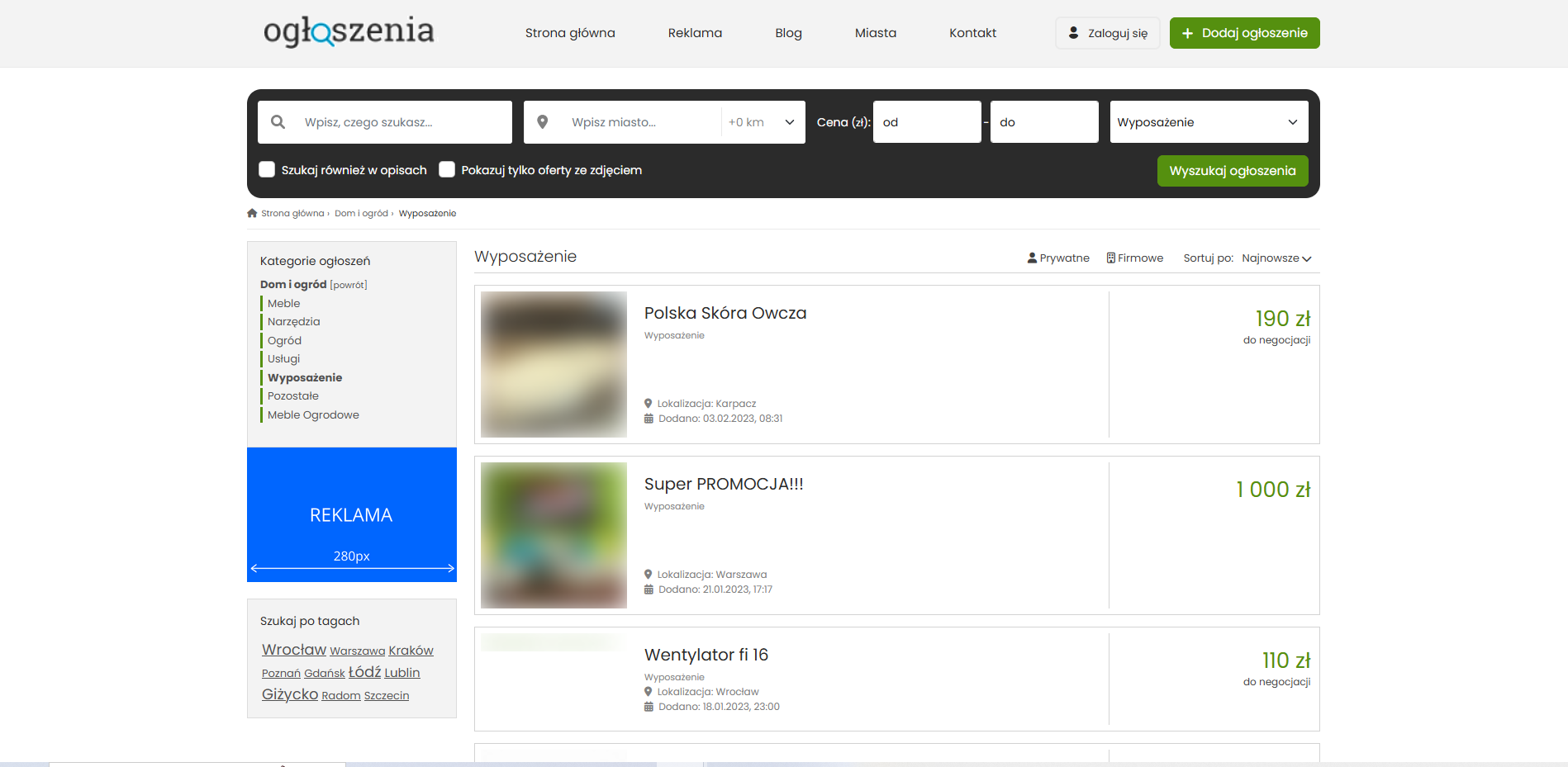
Task: Click the 'od' minimum price field
Action: pyautogui.click(x=927, y=122)
